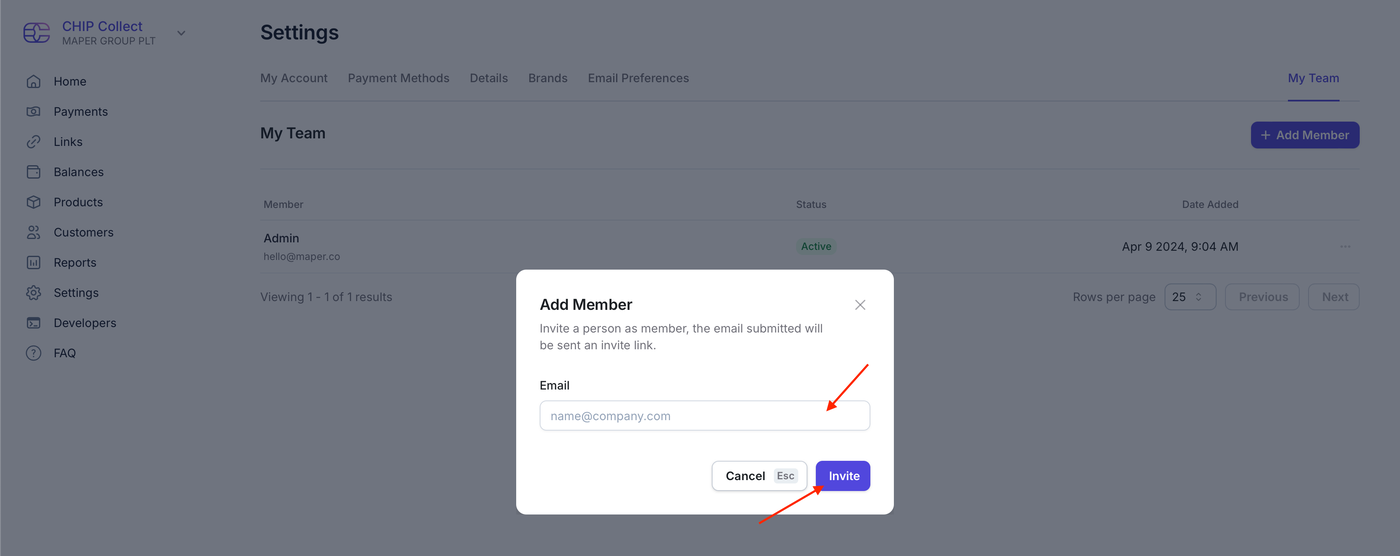
Task: Click the Payments sidebar icon
Action: (34, 112)
